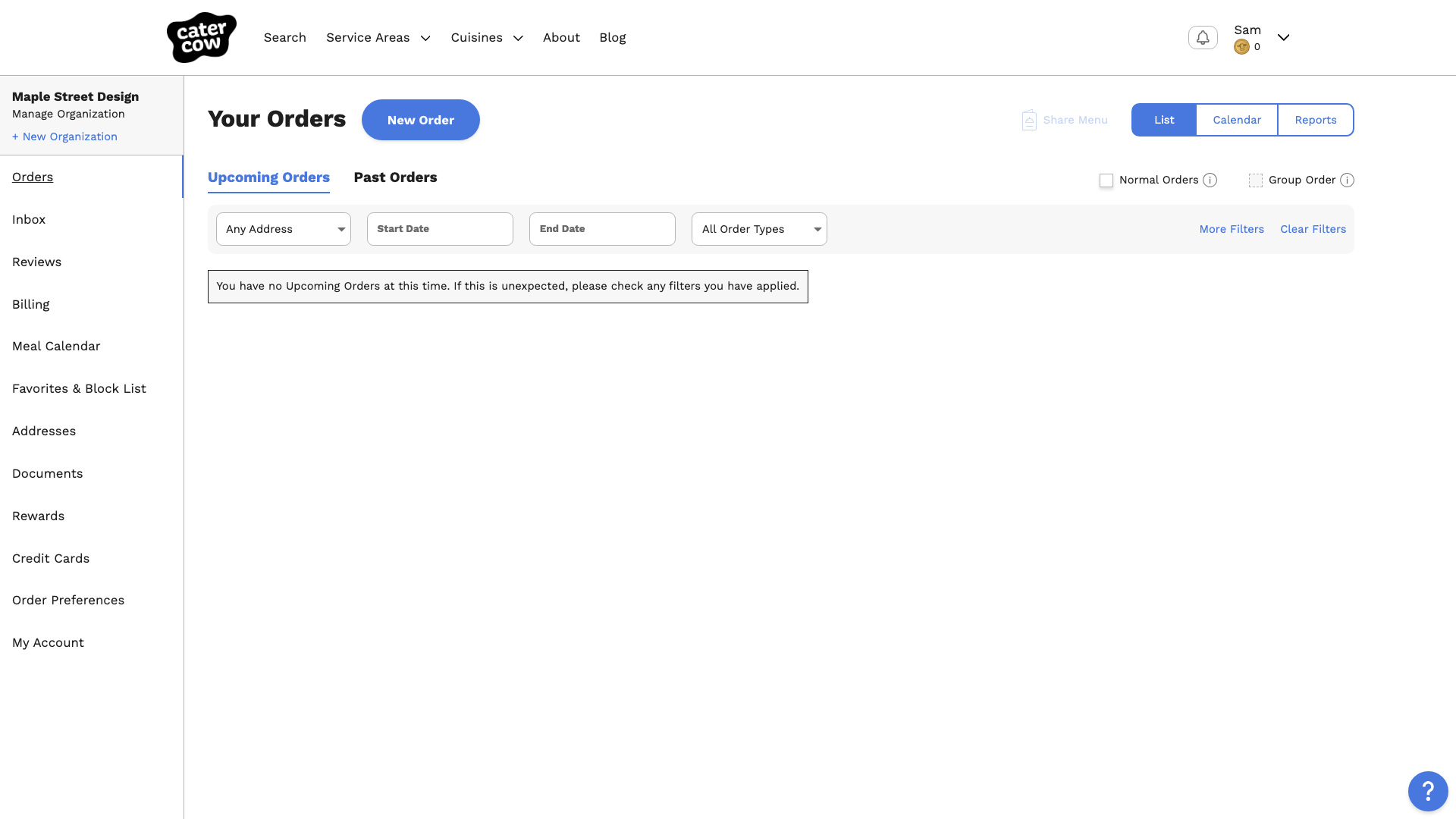Open the All Order Types dropdown

pos(759,229)
